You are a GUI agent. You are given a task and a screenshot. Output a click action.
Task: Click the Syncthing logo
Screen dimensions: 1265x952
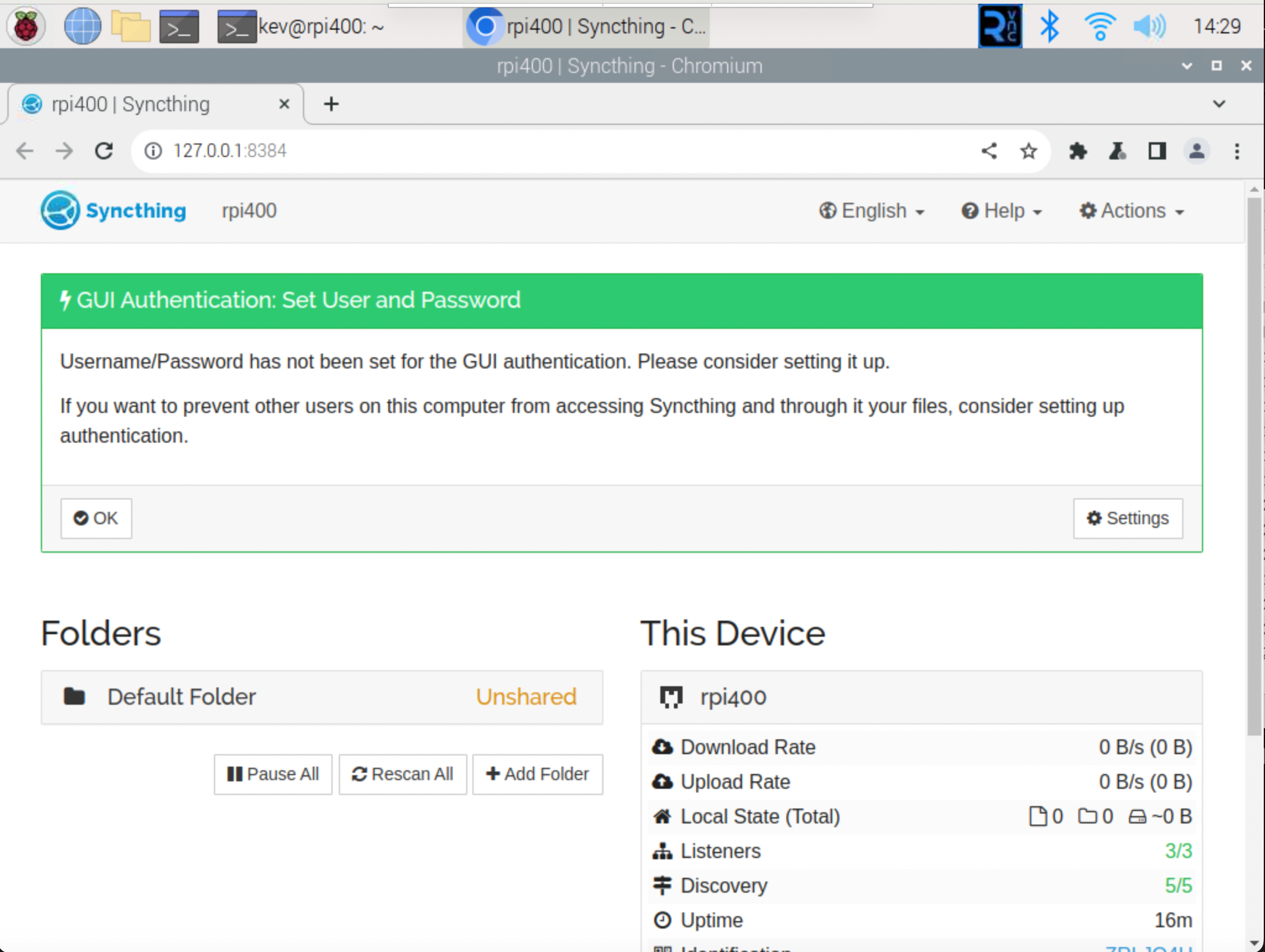[x=114, y=210]
